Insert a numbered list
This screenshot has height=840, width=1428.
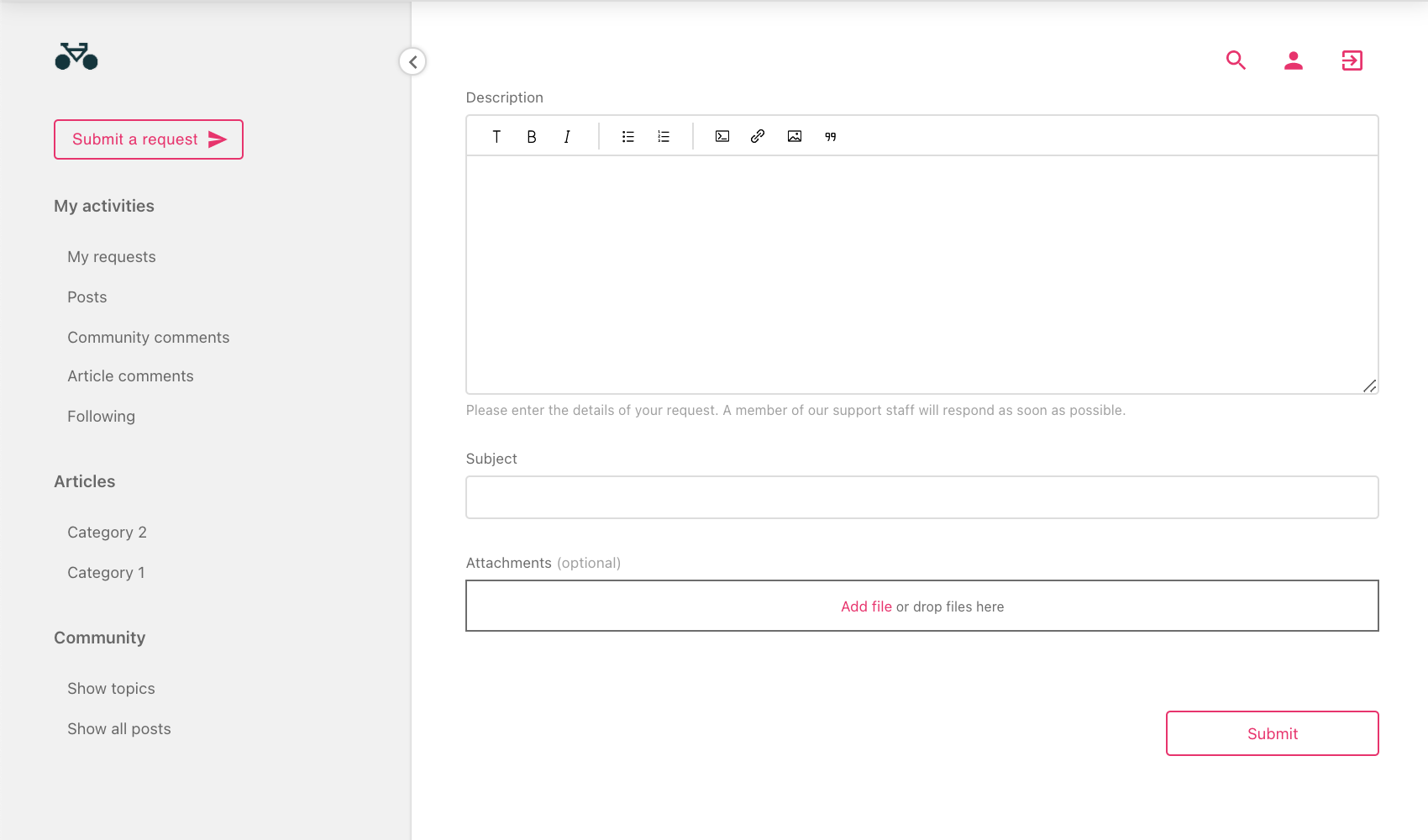664,137
